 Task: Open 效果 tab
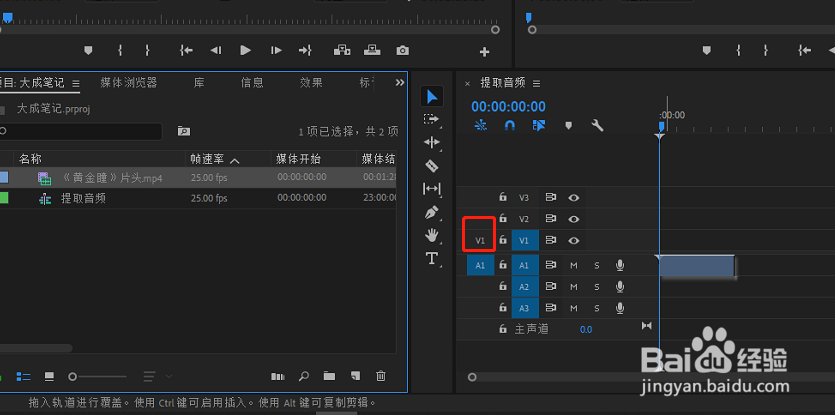[x=311, y=83]
